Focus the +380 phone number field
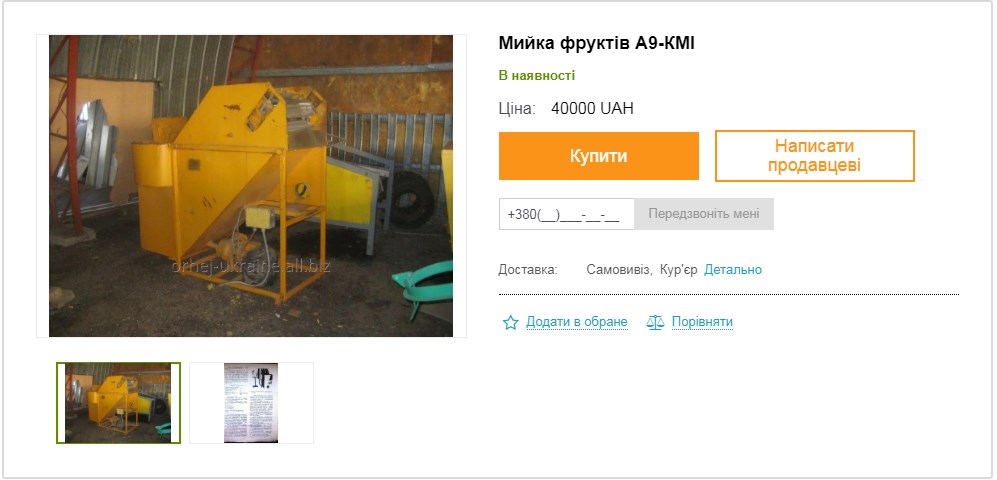This screenshot has height=480, width=997. (x=567, y=214)
